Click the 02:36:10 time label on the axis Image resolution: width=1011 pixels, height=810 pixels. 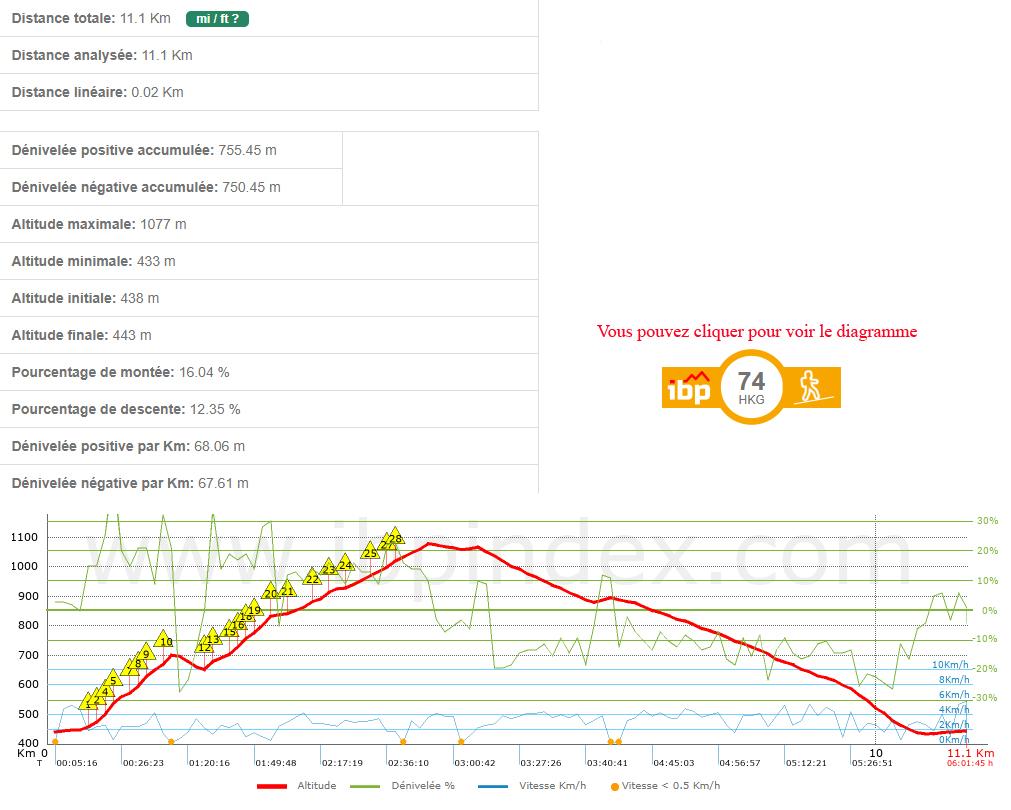[x=408, y=763]
